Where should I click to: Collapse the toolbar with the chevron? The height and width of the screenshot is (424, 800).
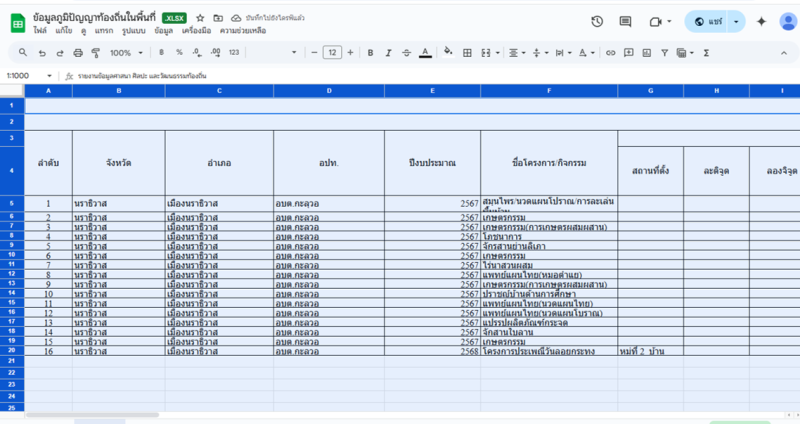784,53
